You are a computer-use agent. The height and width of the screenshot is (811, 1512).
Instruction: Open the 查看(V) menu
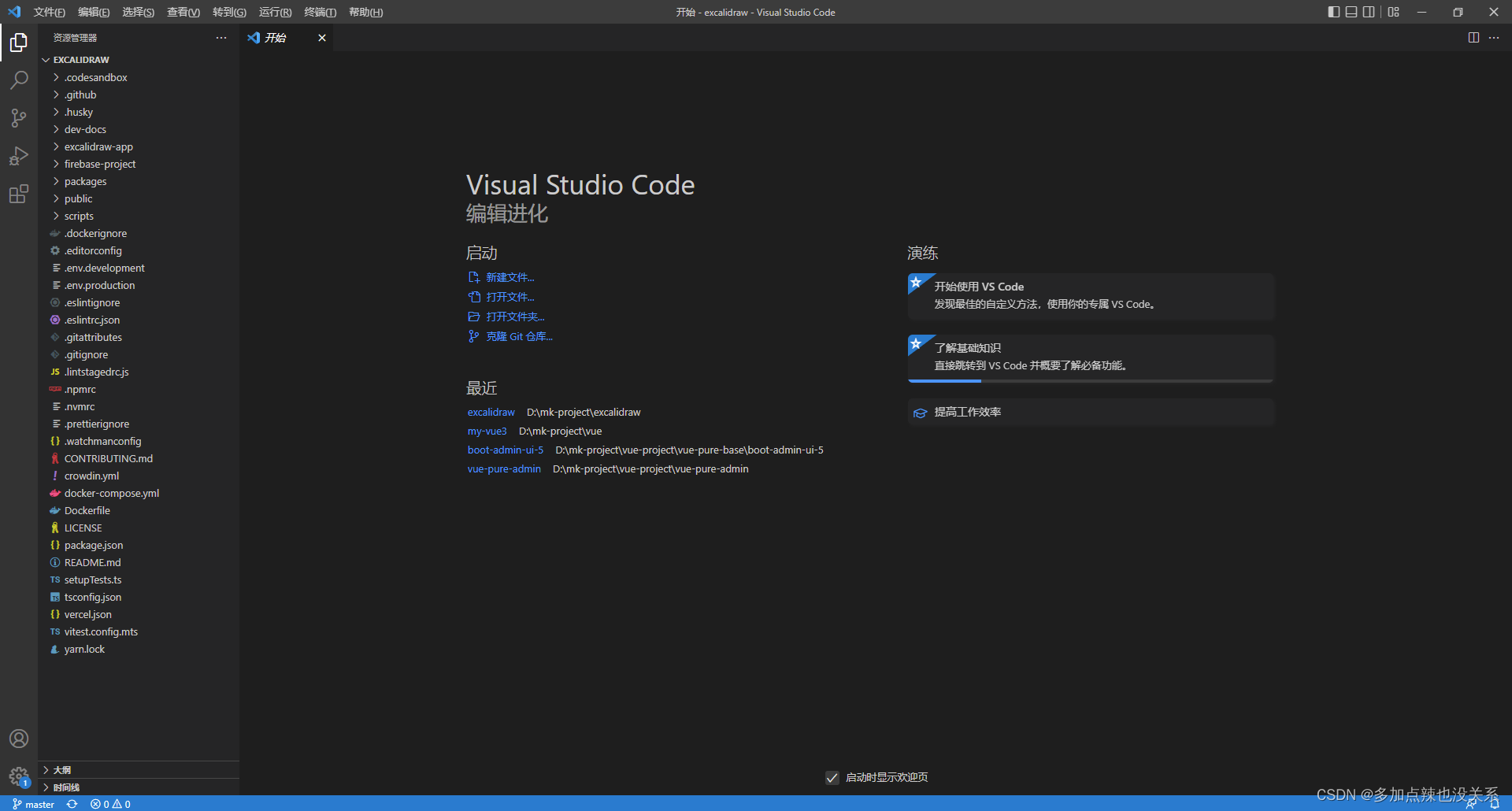(183, 12)
